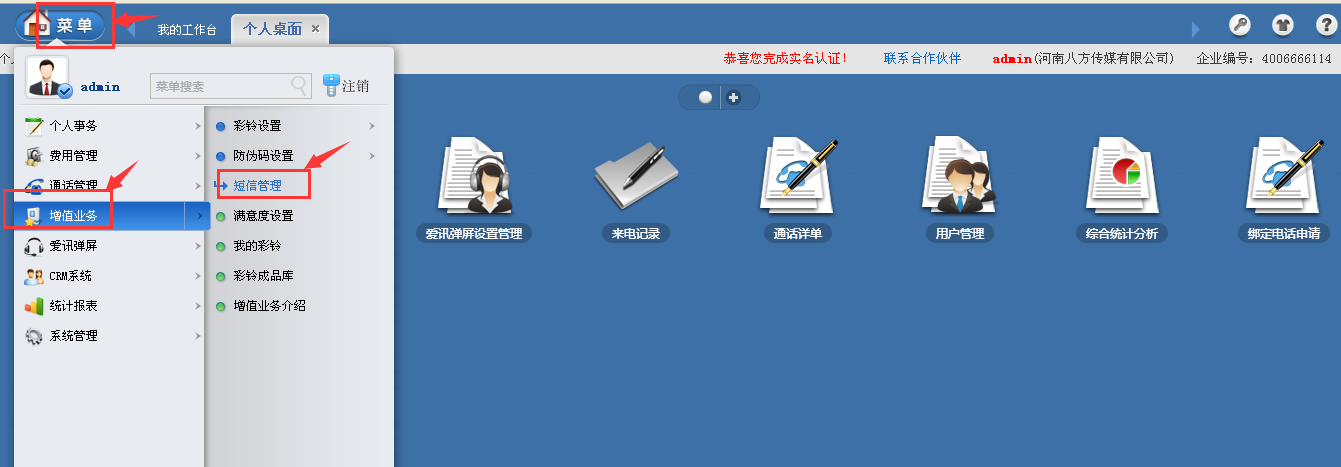The image size is (1341, 467).
Task: Click the CRM系统 people icon
Action: pyautogui.click(x=34, y=276)
